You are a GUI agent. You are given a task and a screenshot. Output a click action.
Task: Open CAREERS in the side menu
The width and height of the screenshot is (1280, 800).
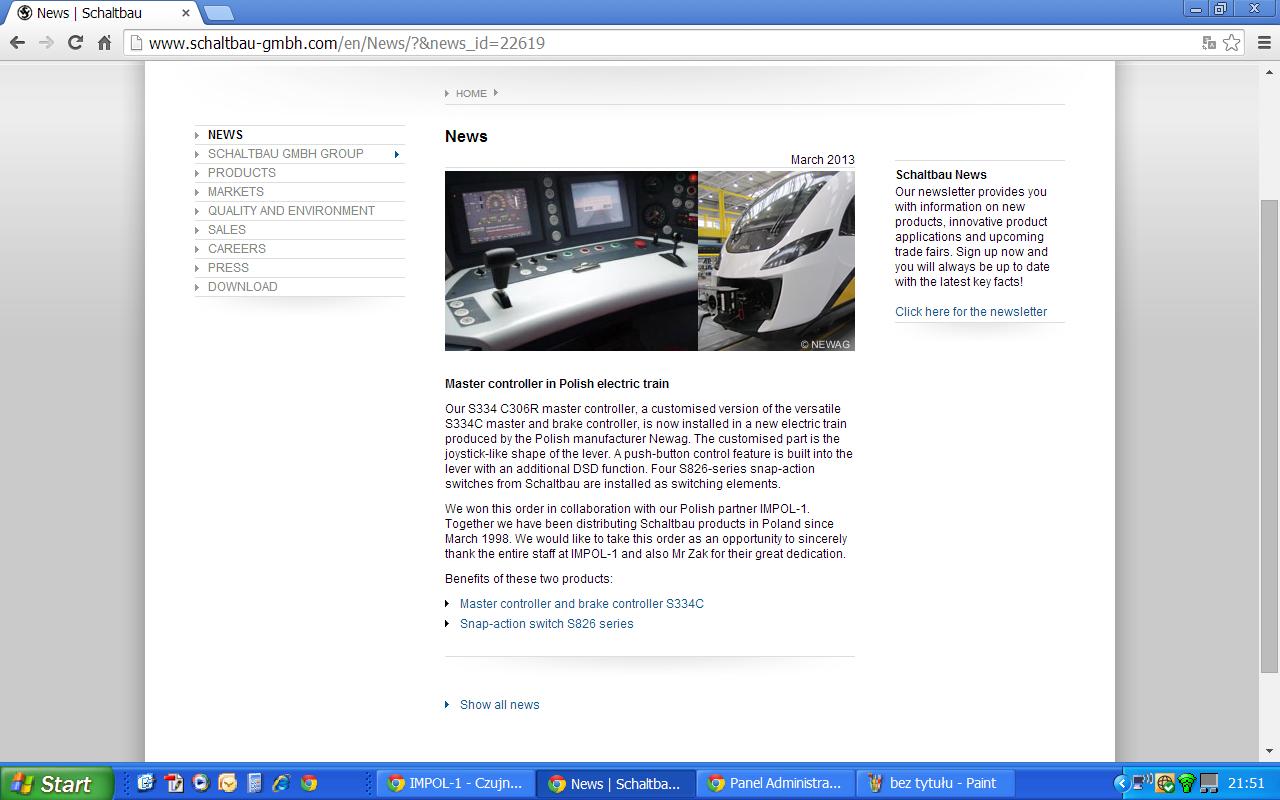tap(237, 248)
